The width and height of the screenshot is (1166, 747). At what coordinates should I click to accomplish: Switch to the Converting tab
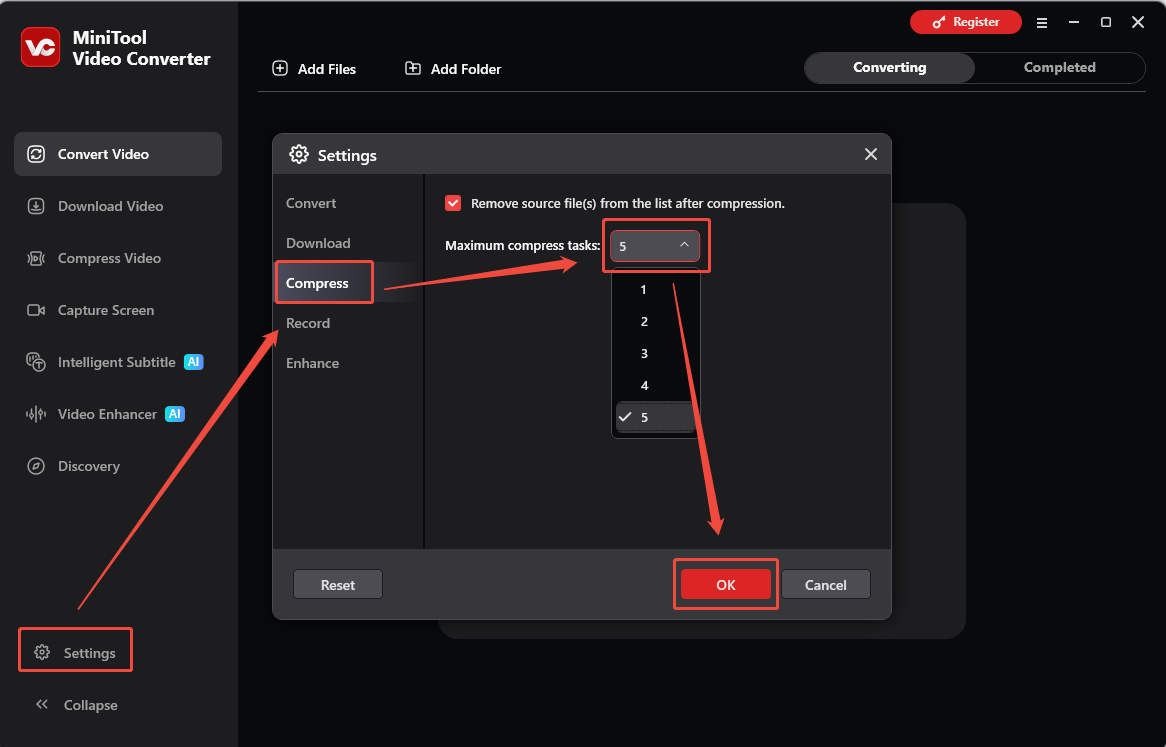coord(889,68)
